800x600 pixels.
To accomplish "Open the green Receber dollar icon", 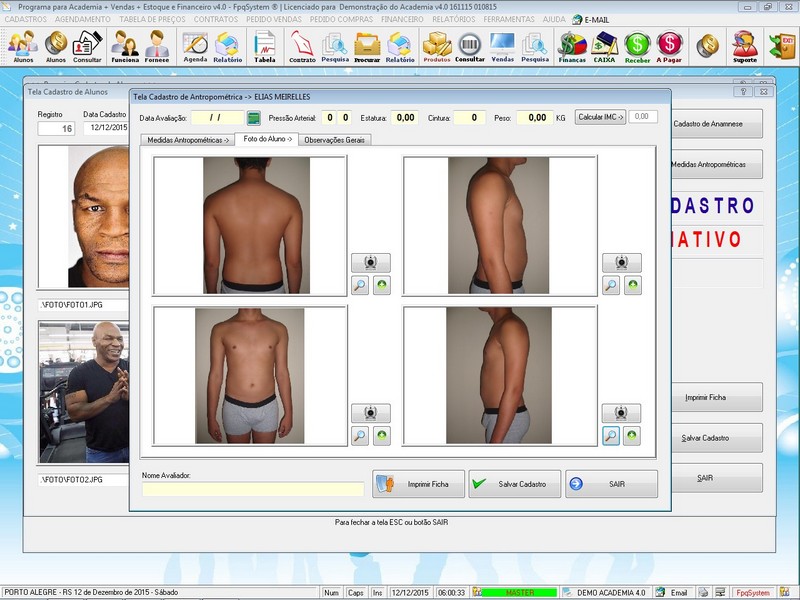I will [x=637, y=46].
